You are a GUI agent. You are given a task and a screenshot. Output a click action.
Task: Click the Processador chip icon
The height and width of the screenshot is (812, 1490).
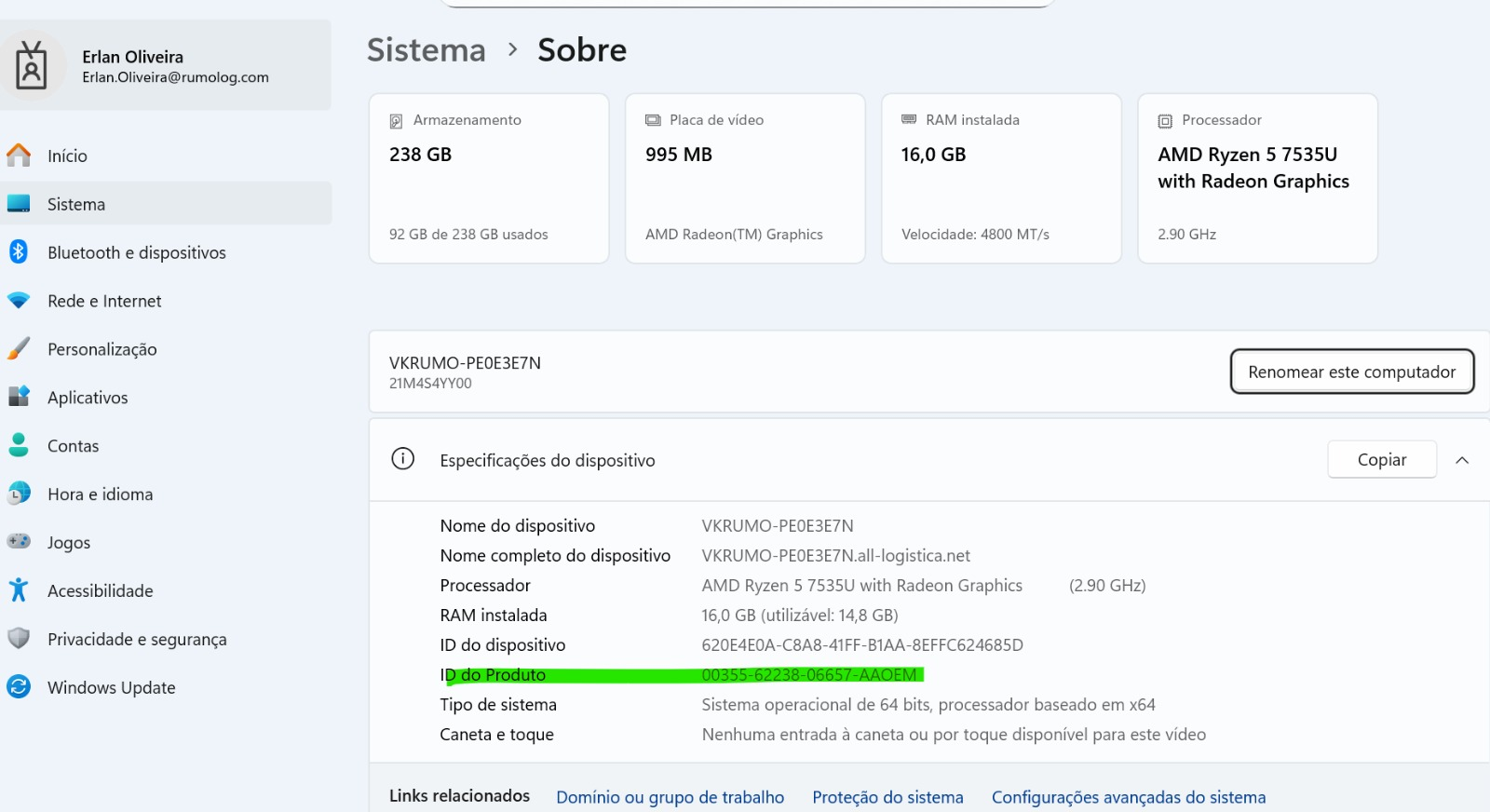[x=1165, y=121]
